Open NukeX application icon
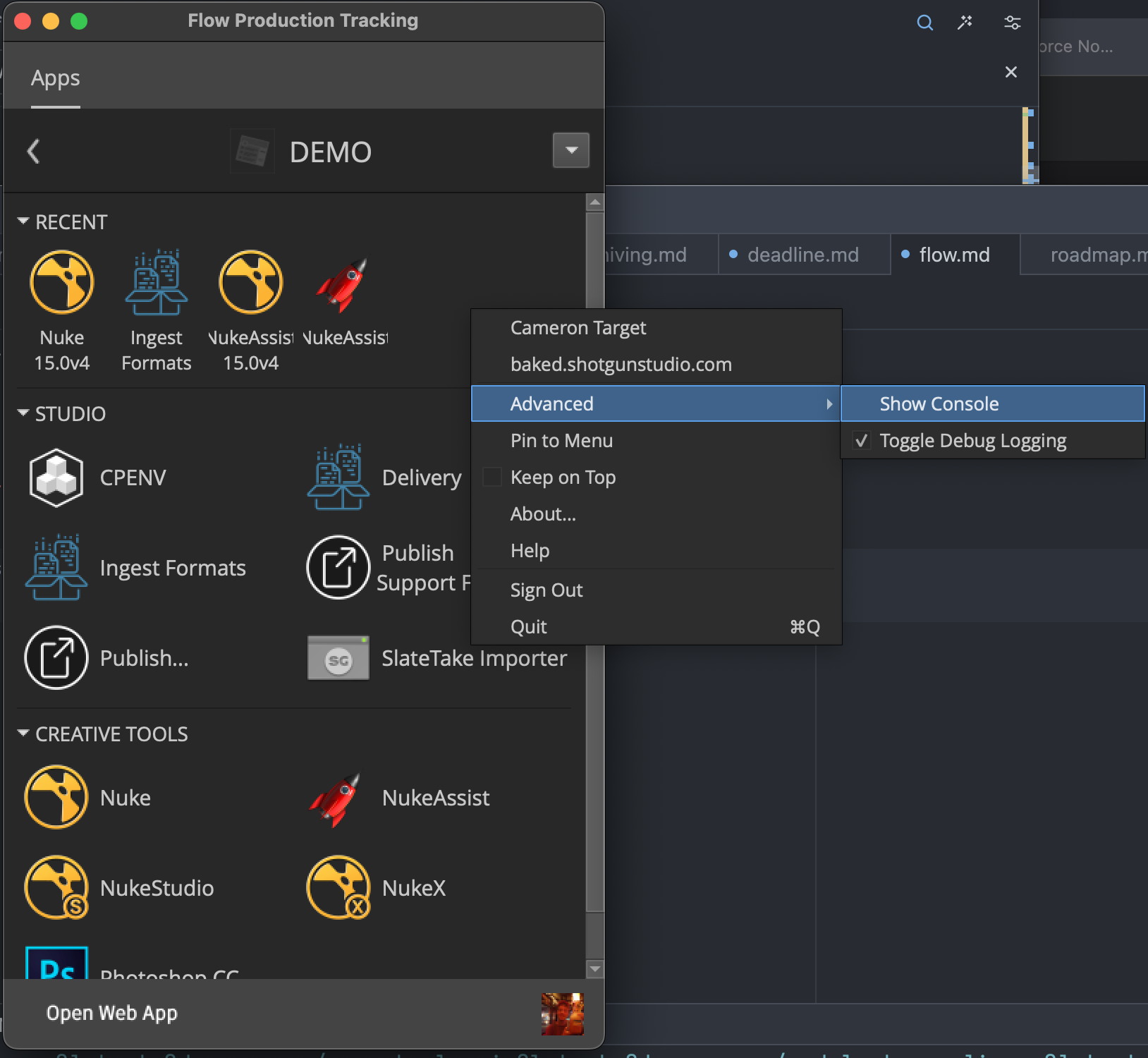Screen dimensions: 1148x1058 338,887
